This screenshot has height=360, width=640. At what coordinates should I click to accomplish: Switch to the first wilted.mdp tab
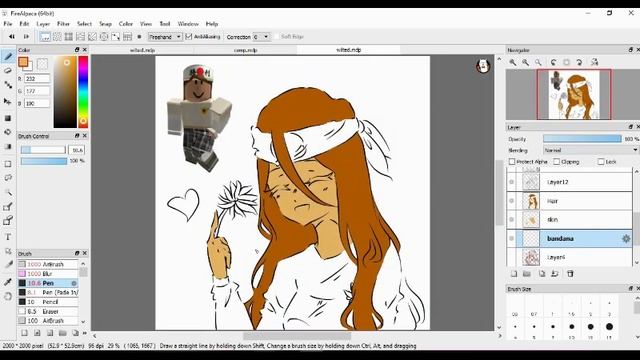[142, 50]
